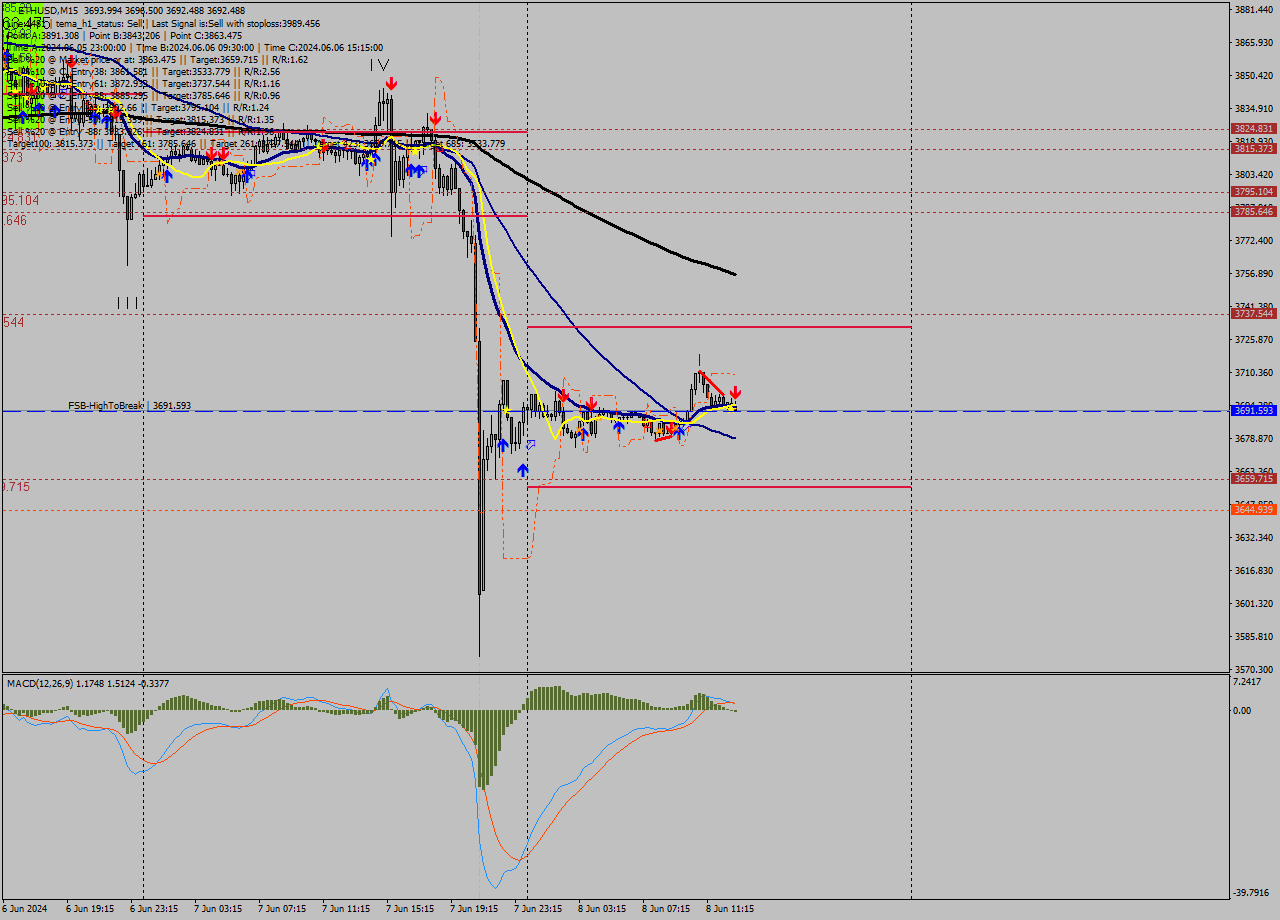Select the 3659.715 target price tag
The image size is (1280, 920).
pyautogui.click(x=1253, y=479)
